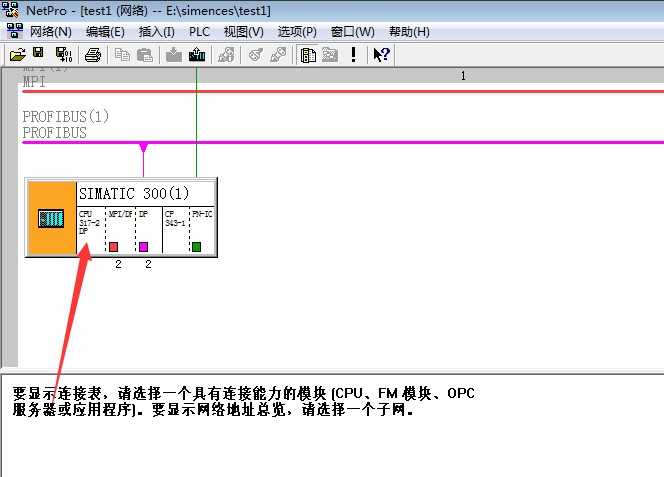Open the 选项(P) menu
This screenshot has width=664, height=477.
[297, 32]
